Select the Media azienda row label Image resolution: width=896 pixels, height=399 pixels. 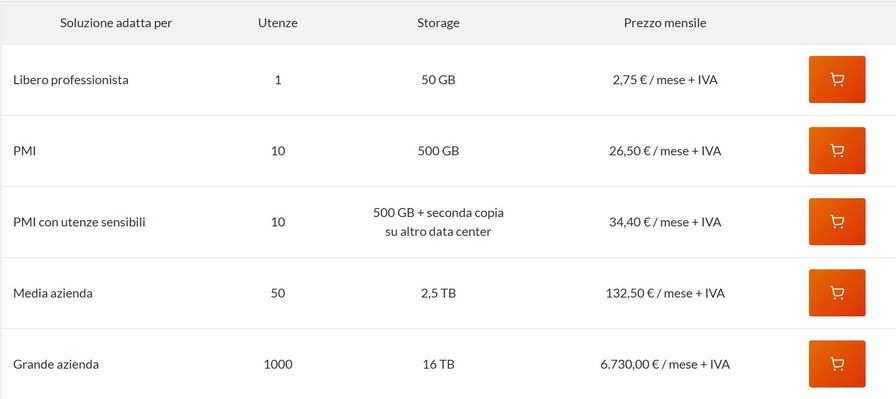point(53,293)
